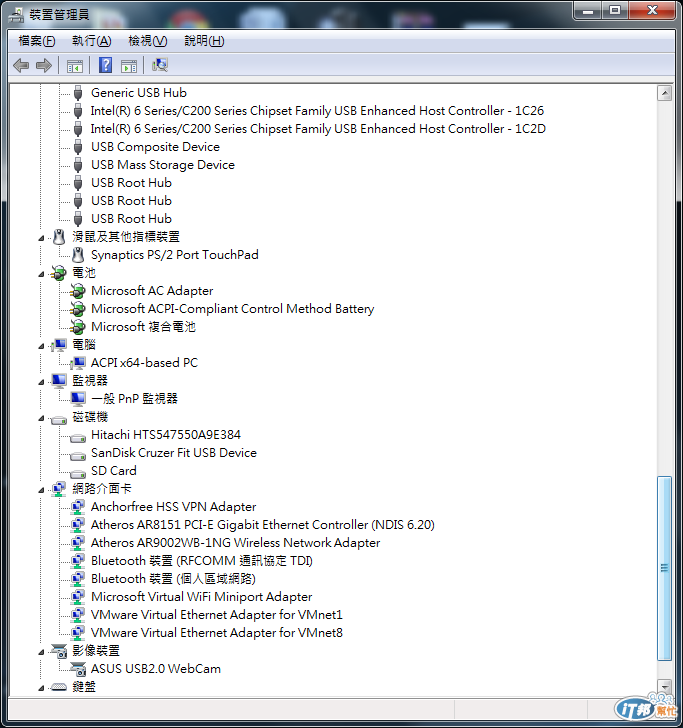Open the blue question-mark Help toolbar icon

(x=105, y=65)
